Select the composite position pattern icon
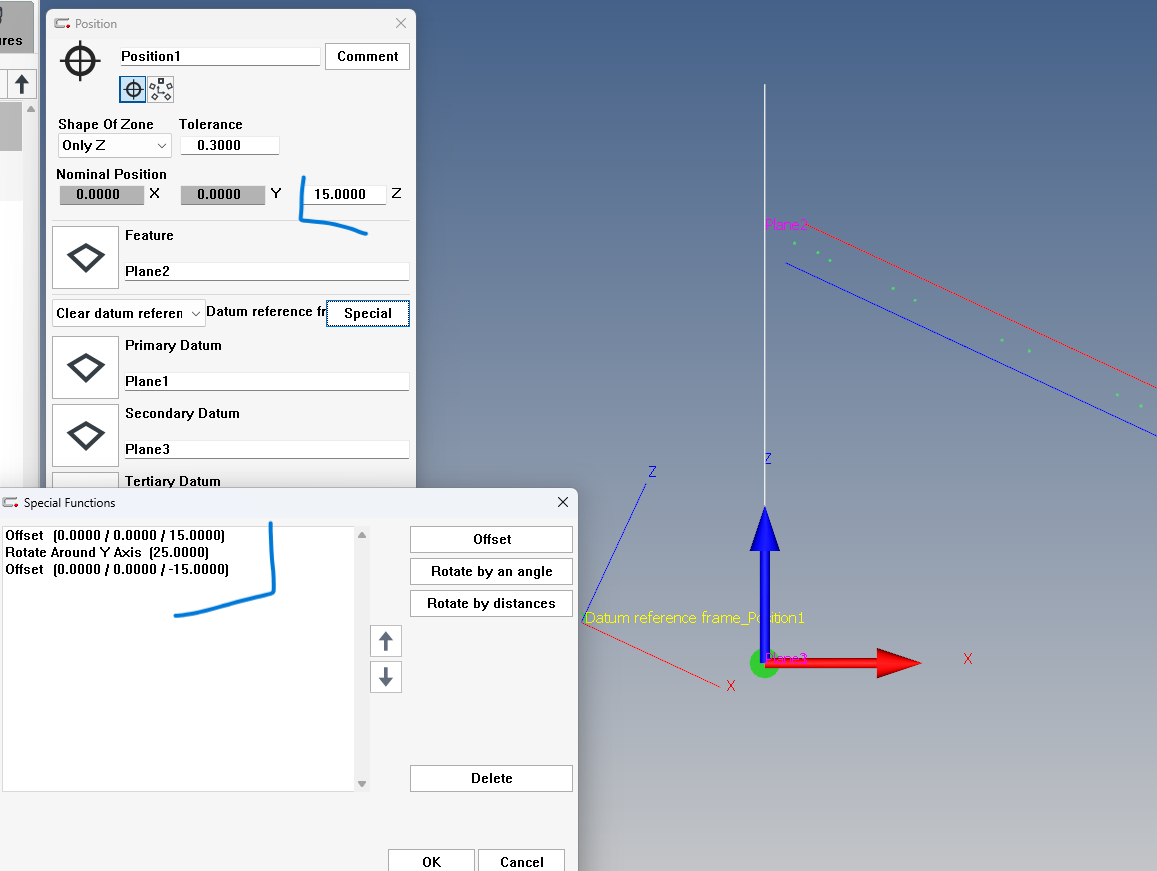This screenshot has width=1157, height=871. point(161,90)
